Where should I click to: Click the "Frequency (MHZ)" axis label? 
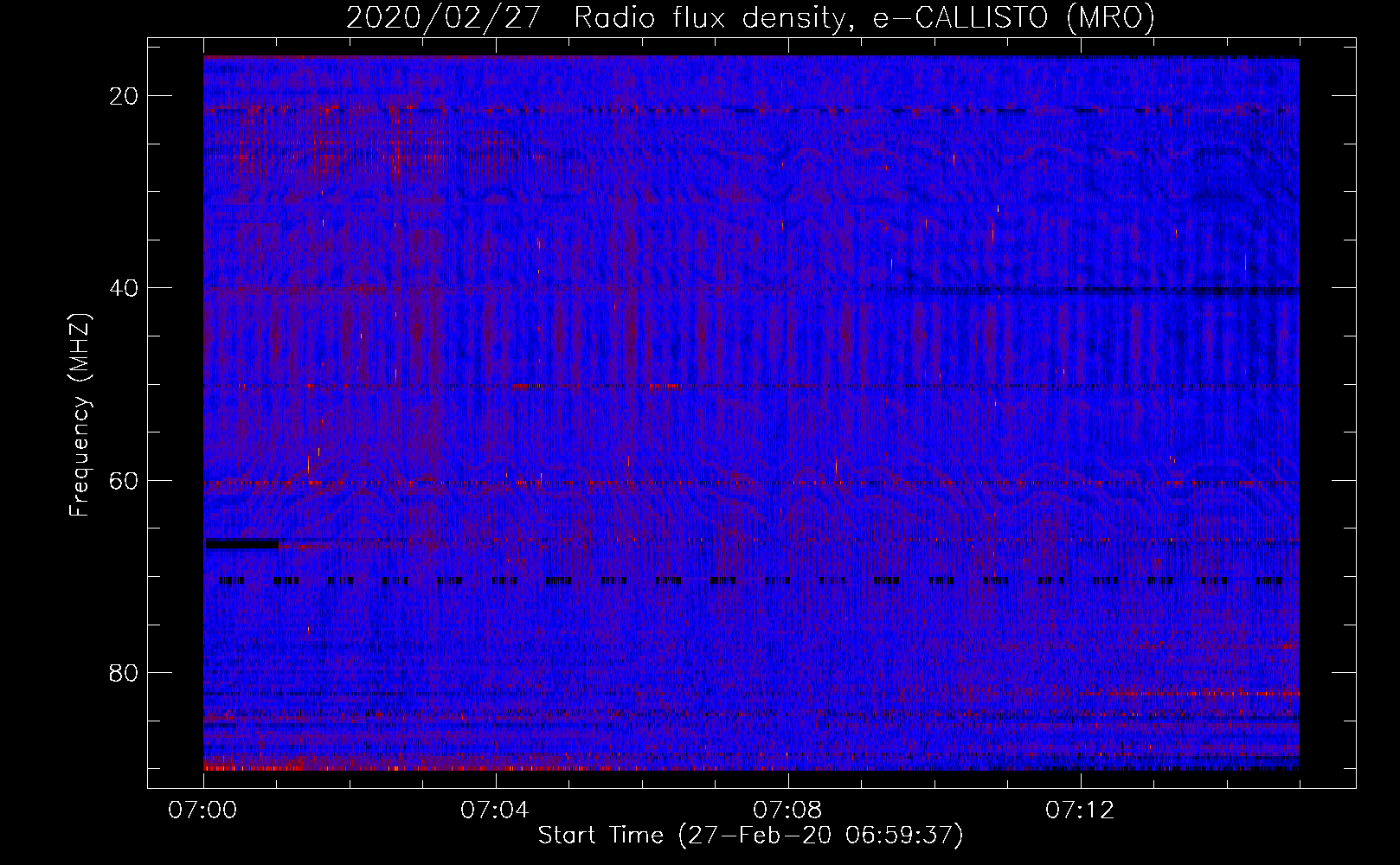point(80,415)
